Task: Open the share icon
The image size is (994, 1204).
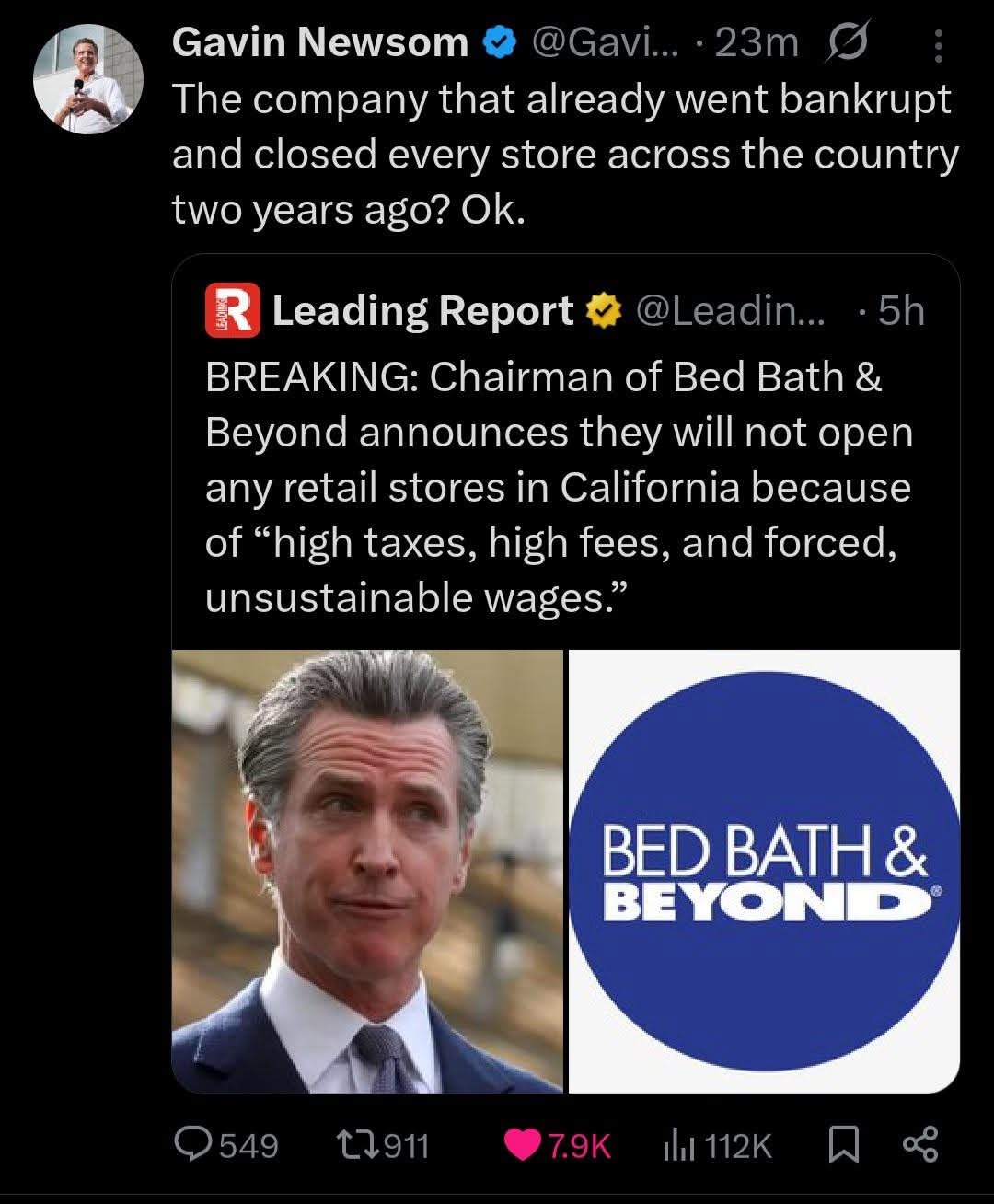Action: click(x=920, y=1144)
